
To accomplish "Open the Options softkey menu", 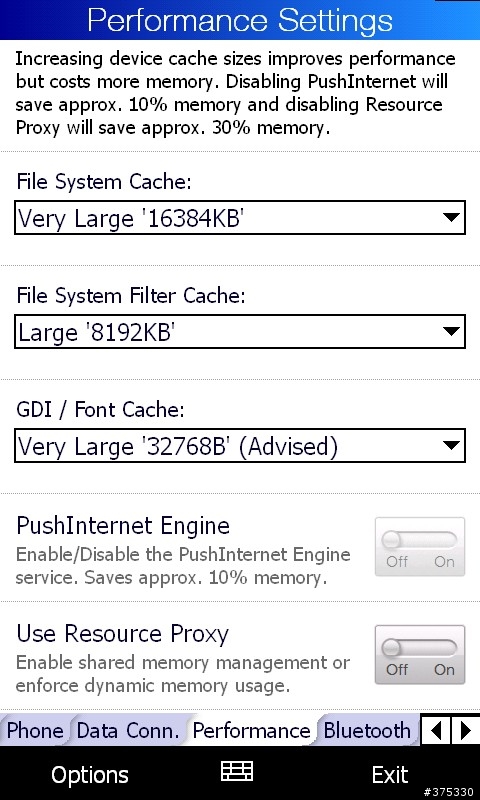I will [90, 775].
